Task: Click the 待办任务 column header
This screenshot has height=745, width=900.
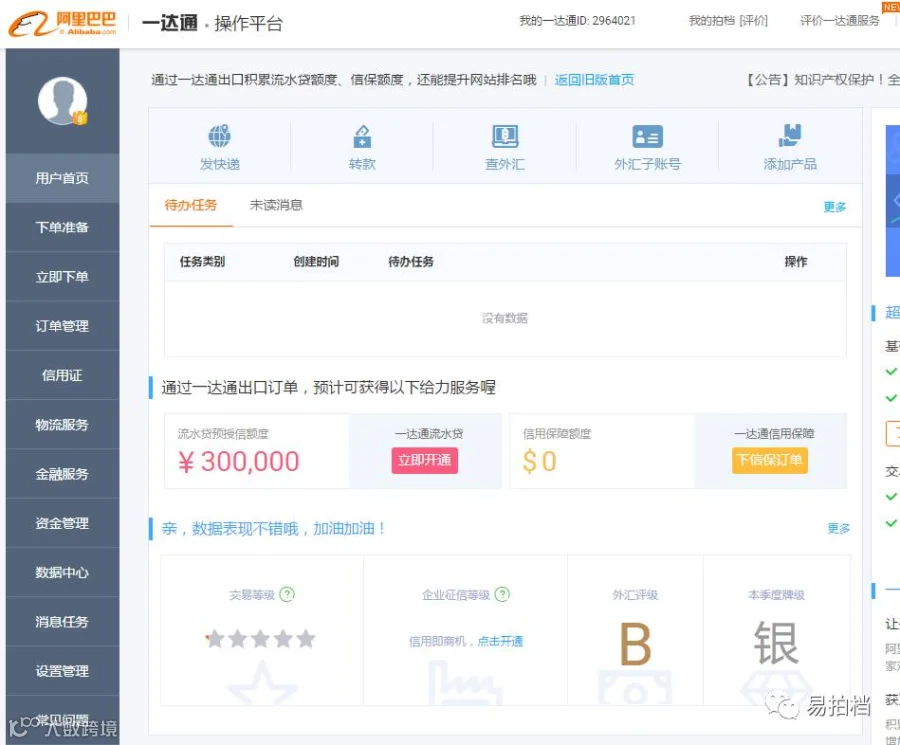Action: 411,262
